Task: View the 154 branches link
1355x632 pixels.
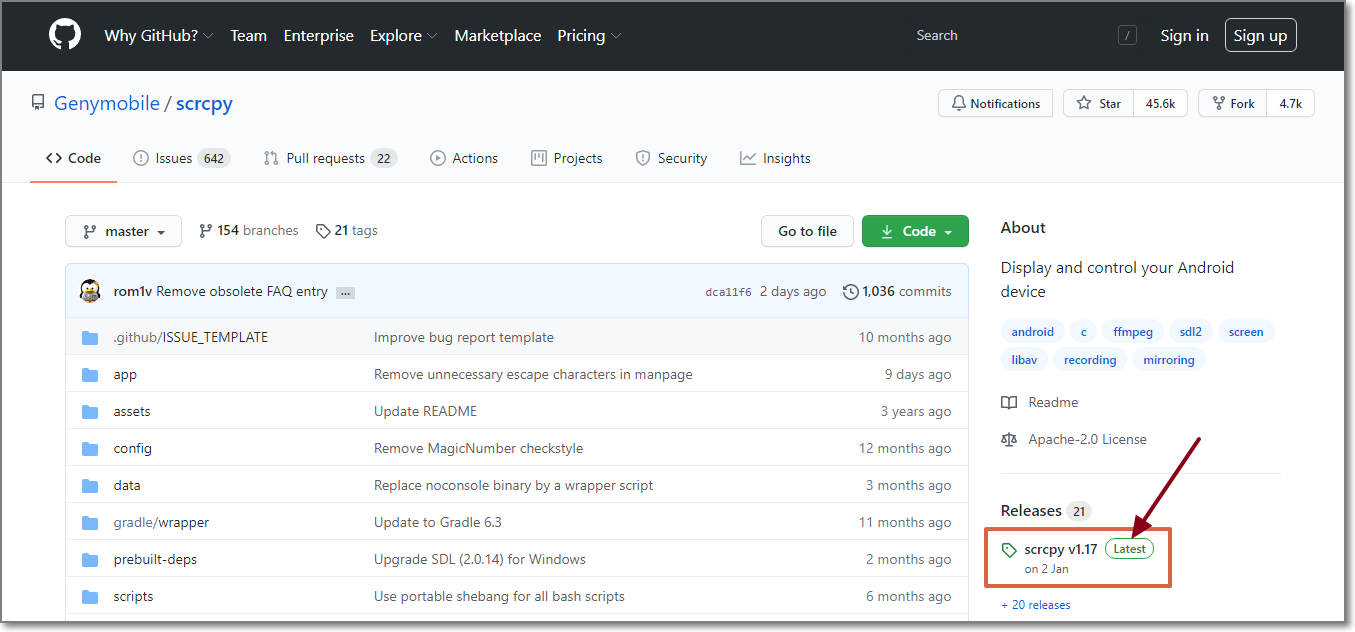Action: [248, 231]
